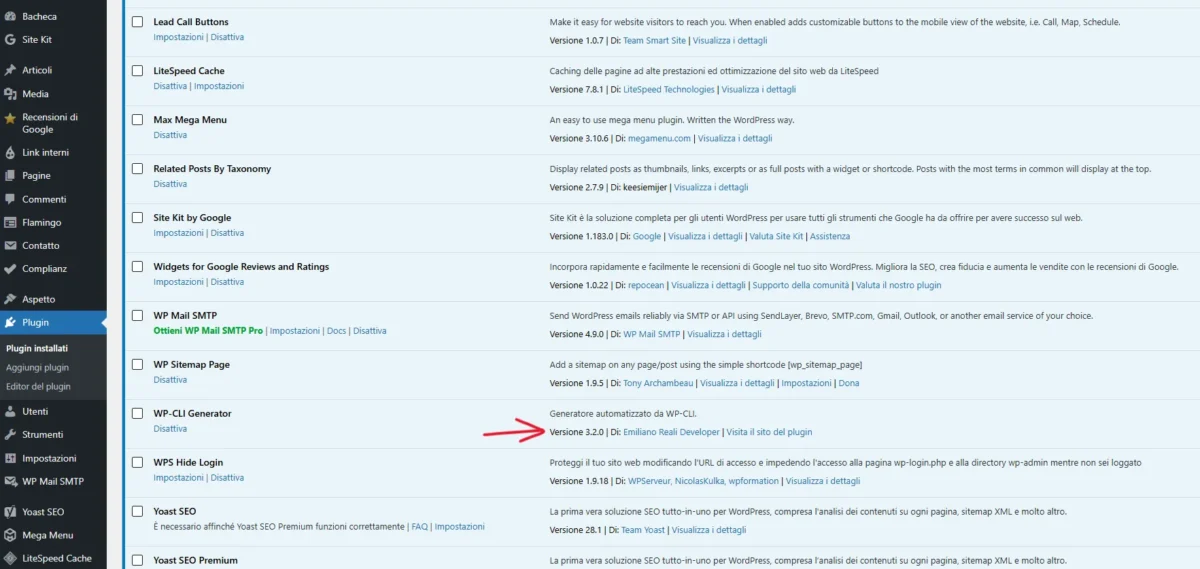
Task: Open megamenu.com author link
Action: point(660,138)
